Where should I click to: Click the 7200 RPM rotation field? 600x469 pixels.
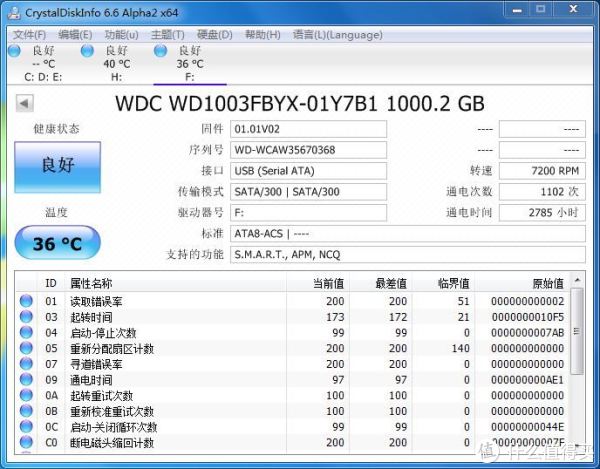(x=542, y=171)
